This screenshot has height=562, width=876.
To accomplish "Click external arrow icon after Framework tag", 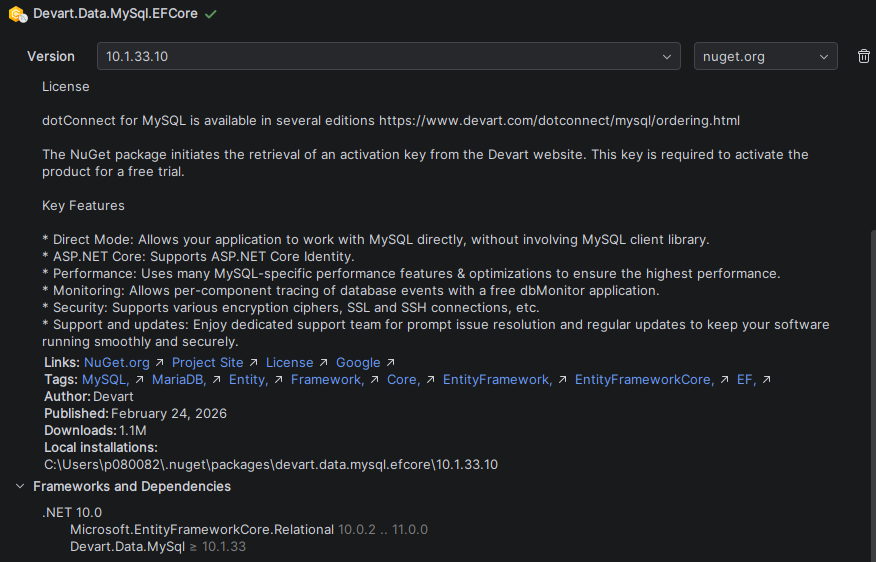I will (374, 380).
